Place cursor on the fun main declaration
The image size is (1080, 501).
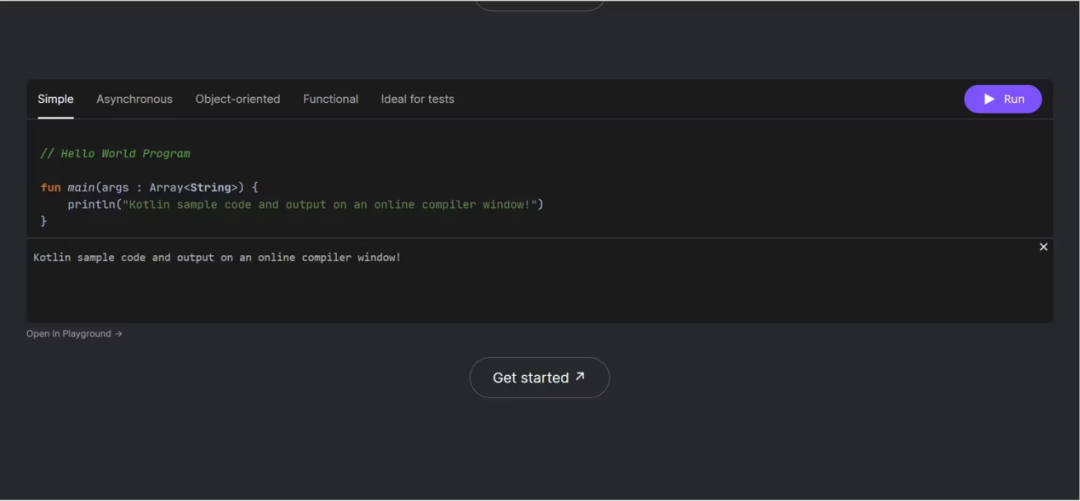pyautogui.click(x=80, y=187)
